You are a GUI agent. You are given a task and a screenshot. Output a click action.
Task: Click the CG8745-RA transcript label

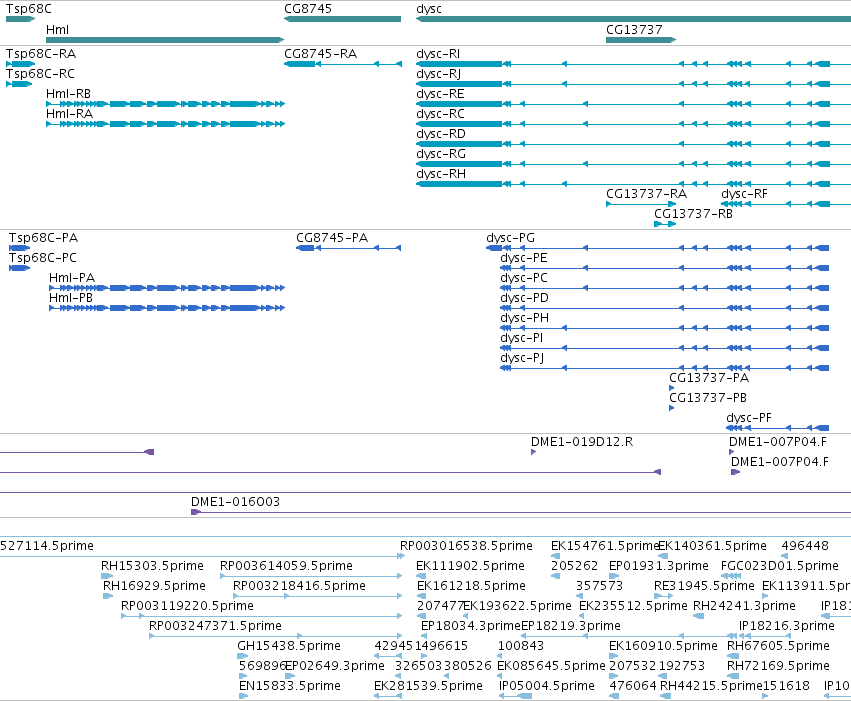[320, 54]
